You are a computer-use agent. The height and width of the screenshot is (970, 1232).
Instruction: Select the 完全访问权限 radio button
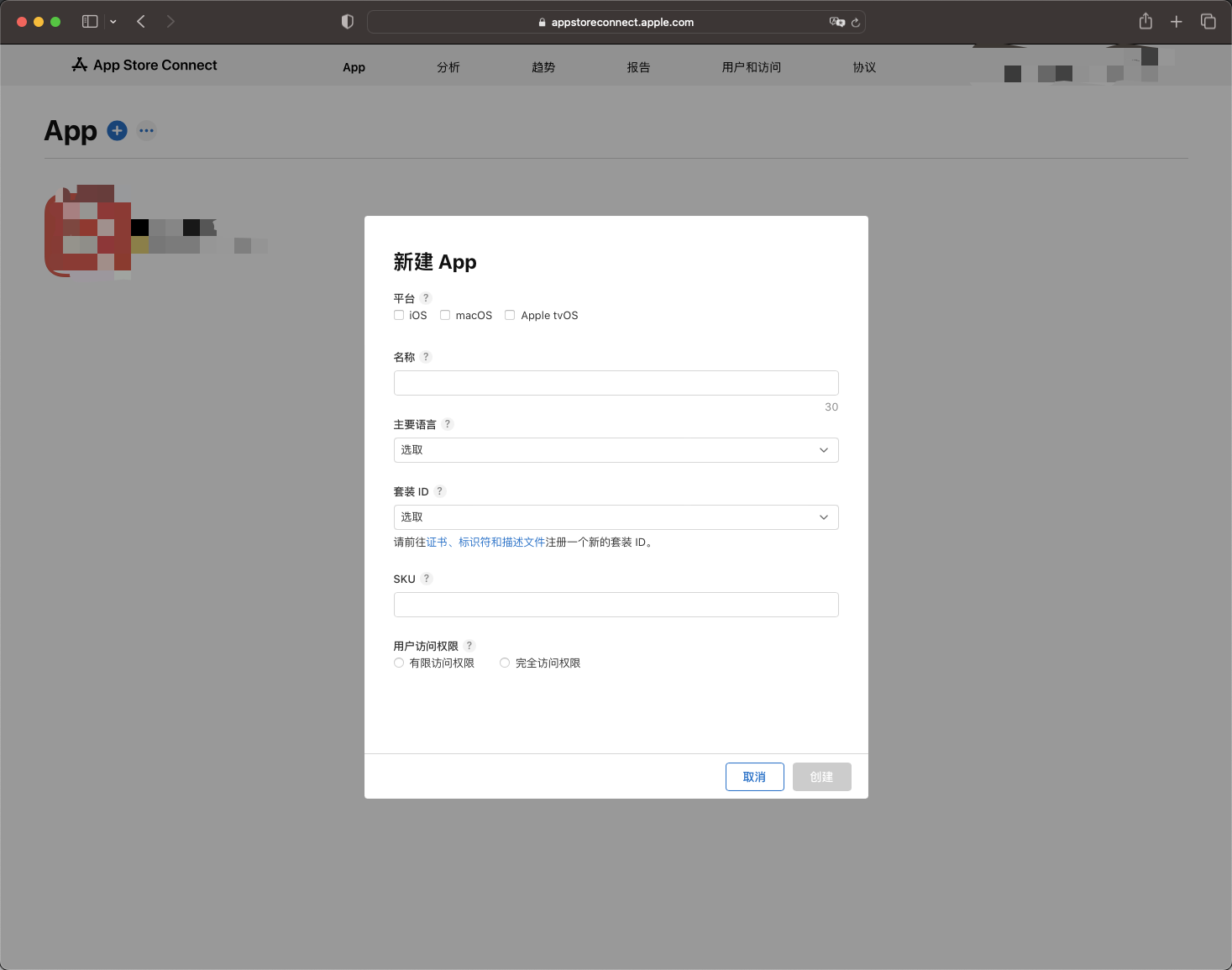505,663
